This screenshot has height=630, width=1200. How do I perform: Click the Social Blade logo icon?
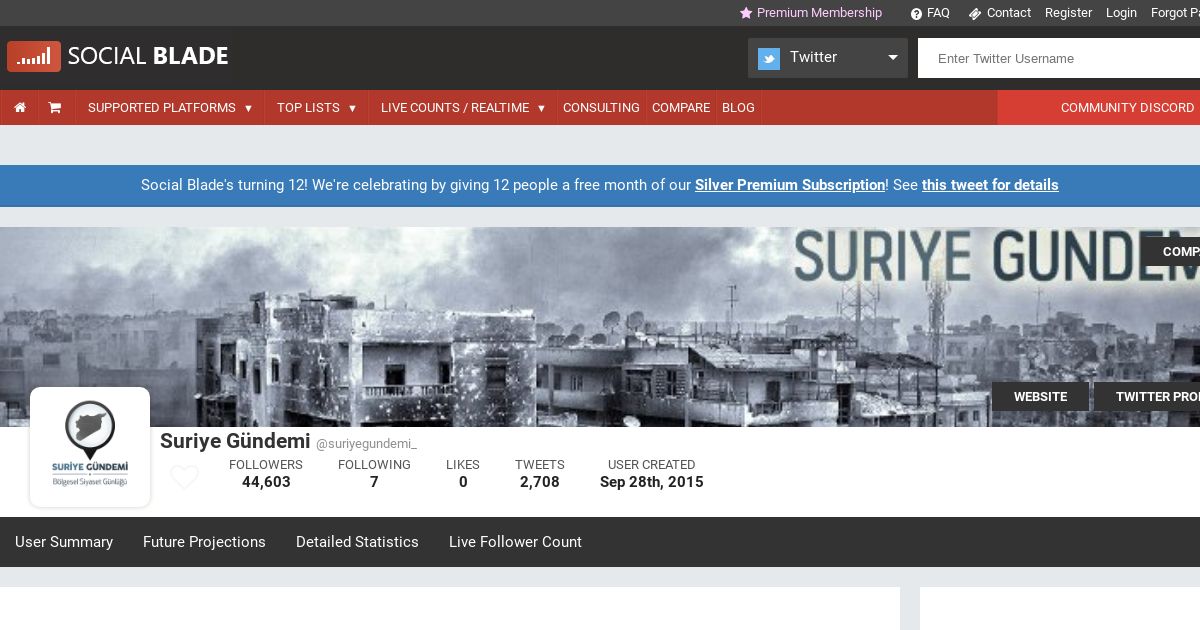pyautogui.click(x=34, y=57)
